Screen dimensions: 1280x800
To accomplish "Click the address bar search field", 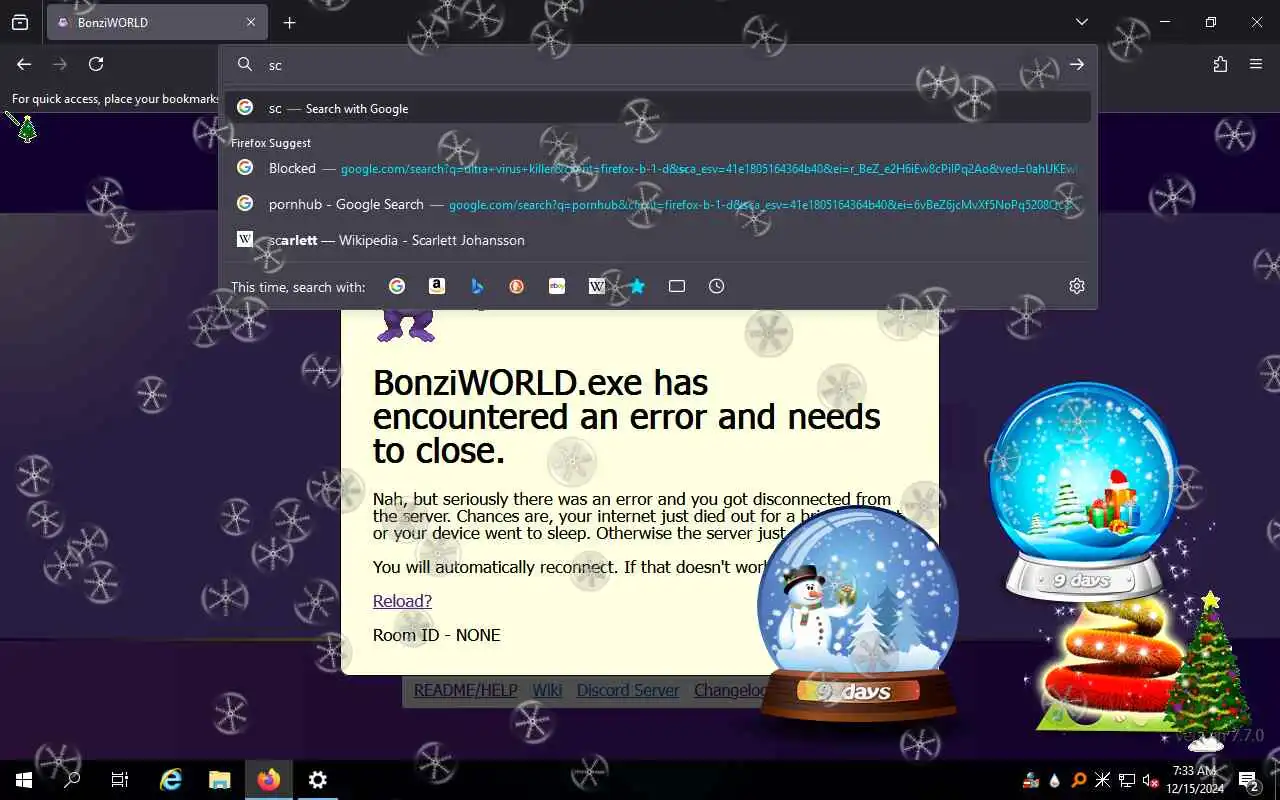I will tap(658, 65).
